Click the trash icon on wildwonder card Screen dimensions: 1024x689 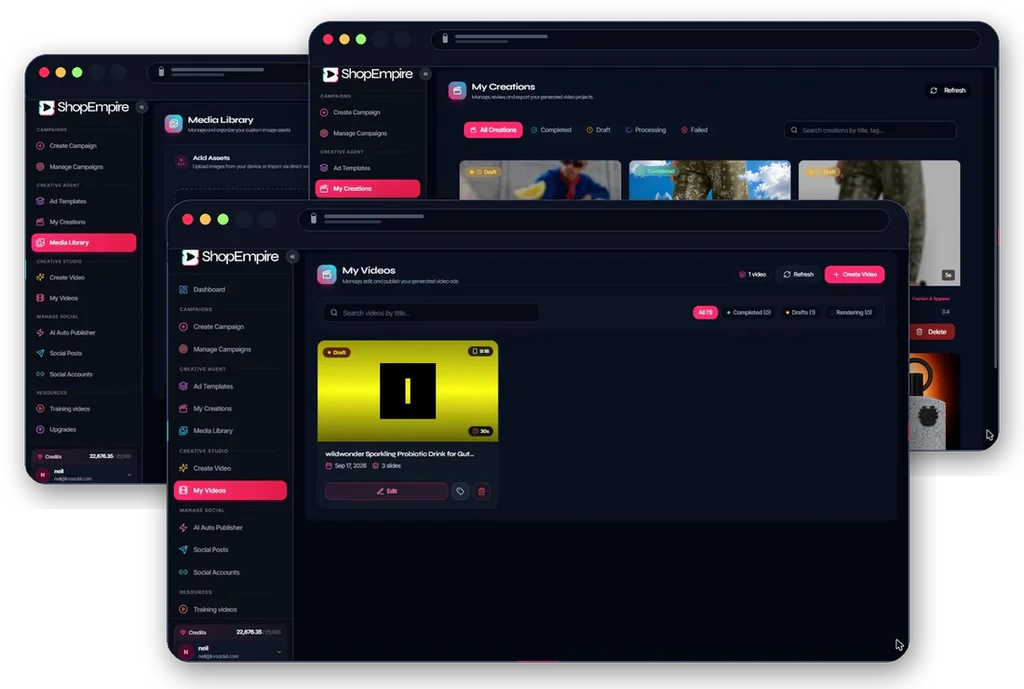point(482,491)
